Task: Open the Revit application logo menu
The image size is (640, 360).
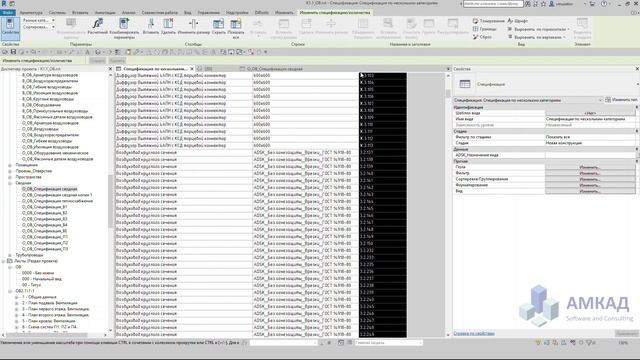Action: click(x=4, y=4)
